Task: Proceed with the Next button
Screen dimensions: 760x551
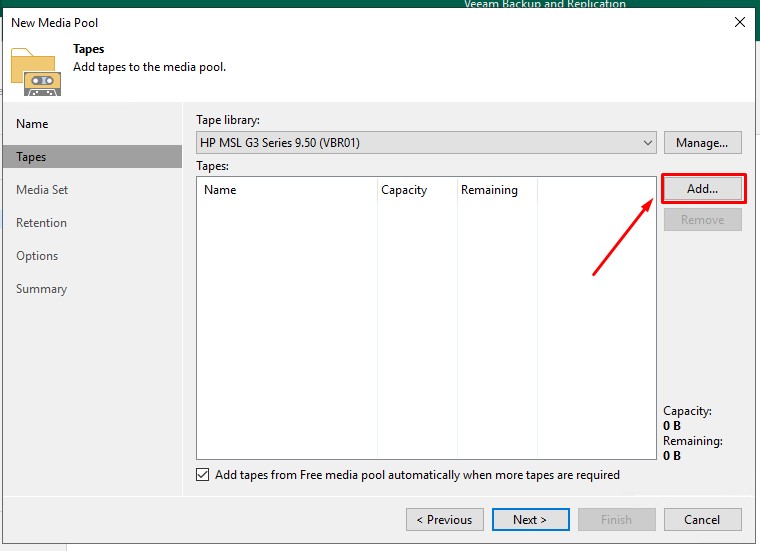Action: 530,520
